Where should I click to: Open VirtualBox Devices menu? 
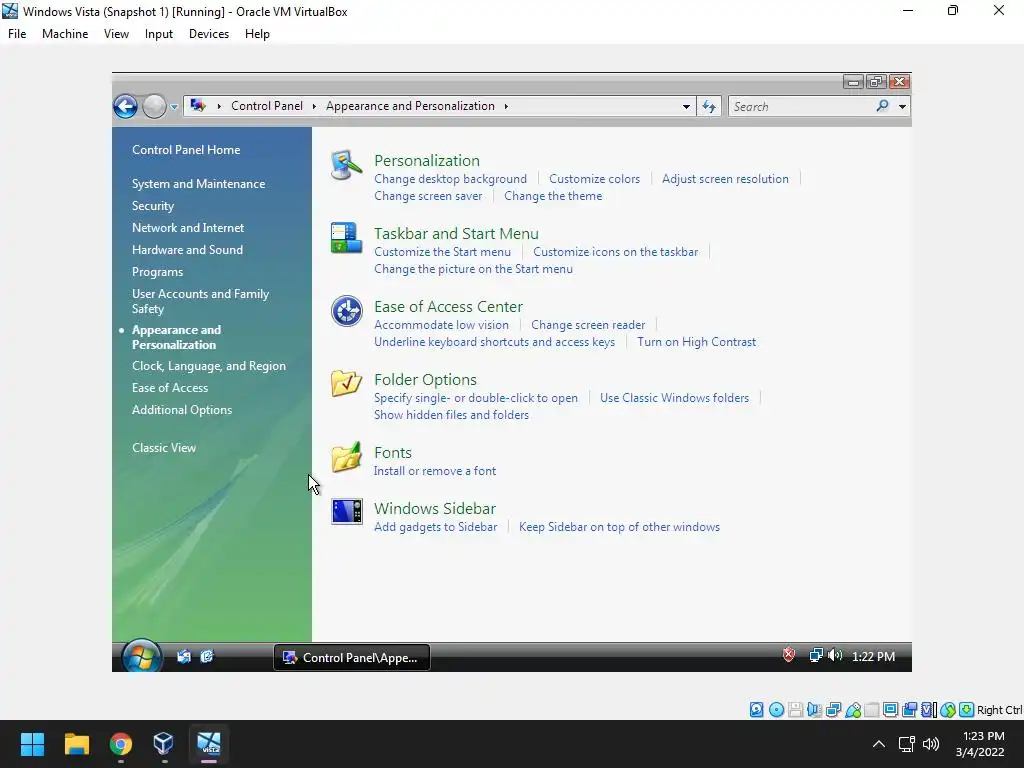[x=209, y=34]
